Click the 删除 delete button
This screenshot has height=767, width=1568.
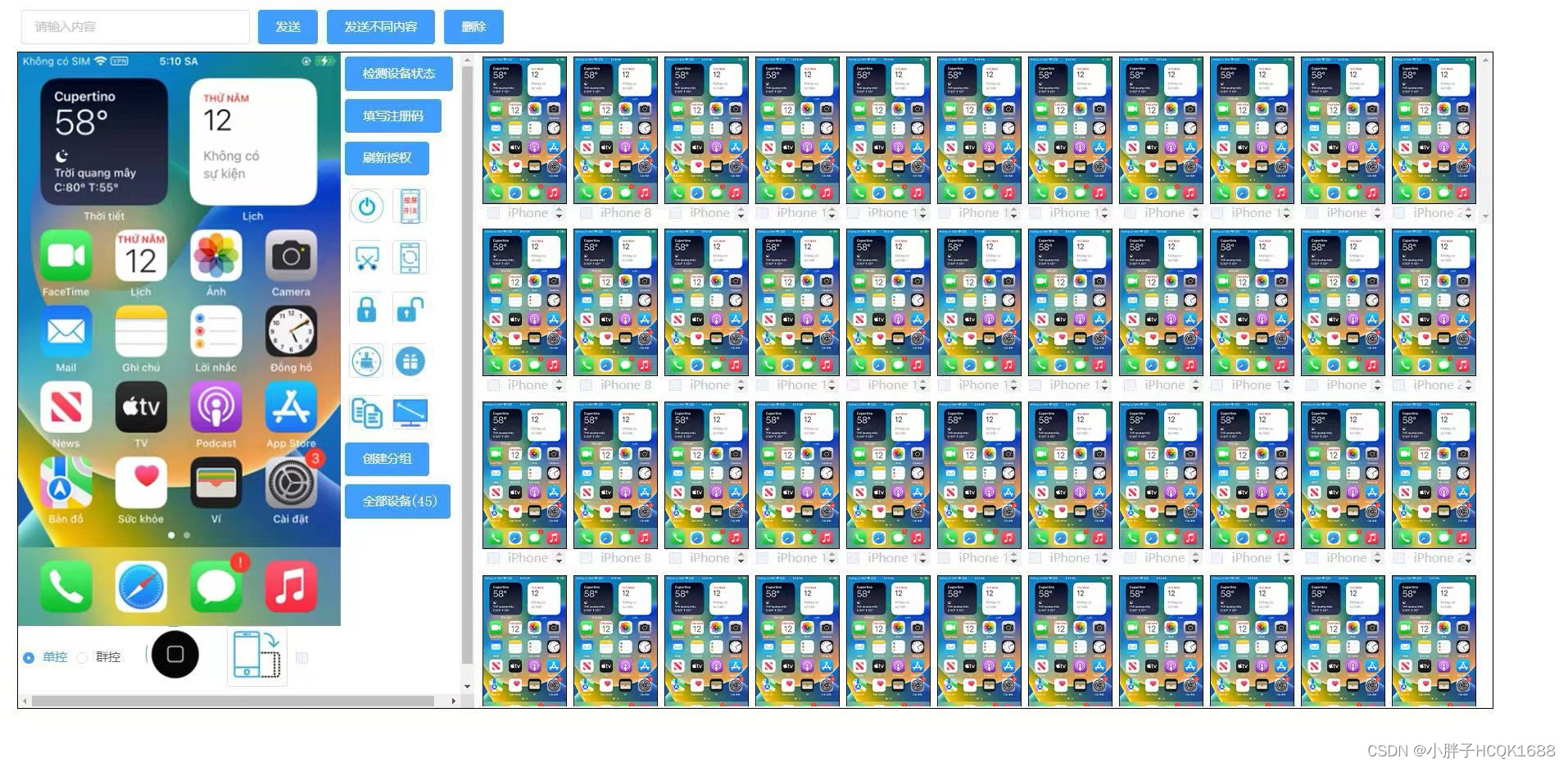474,27
